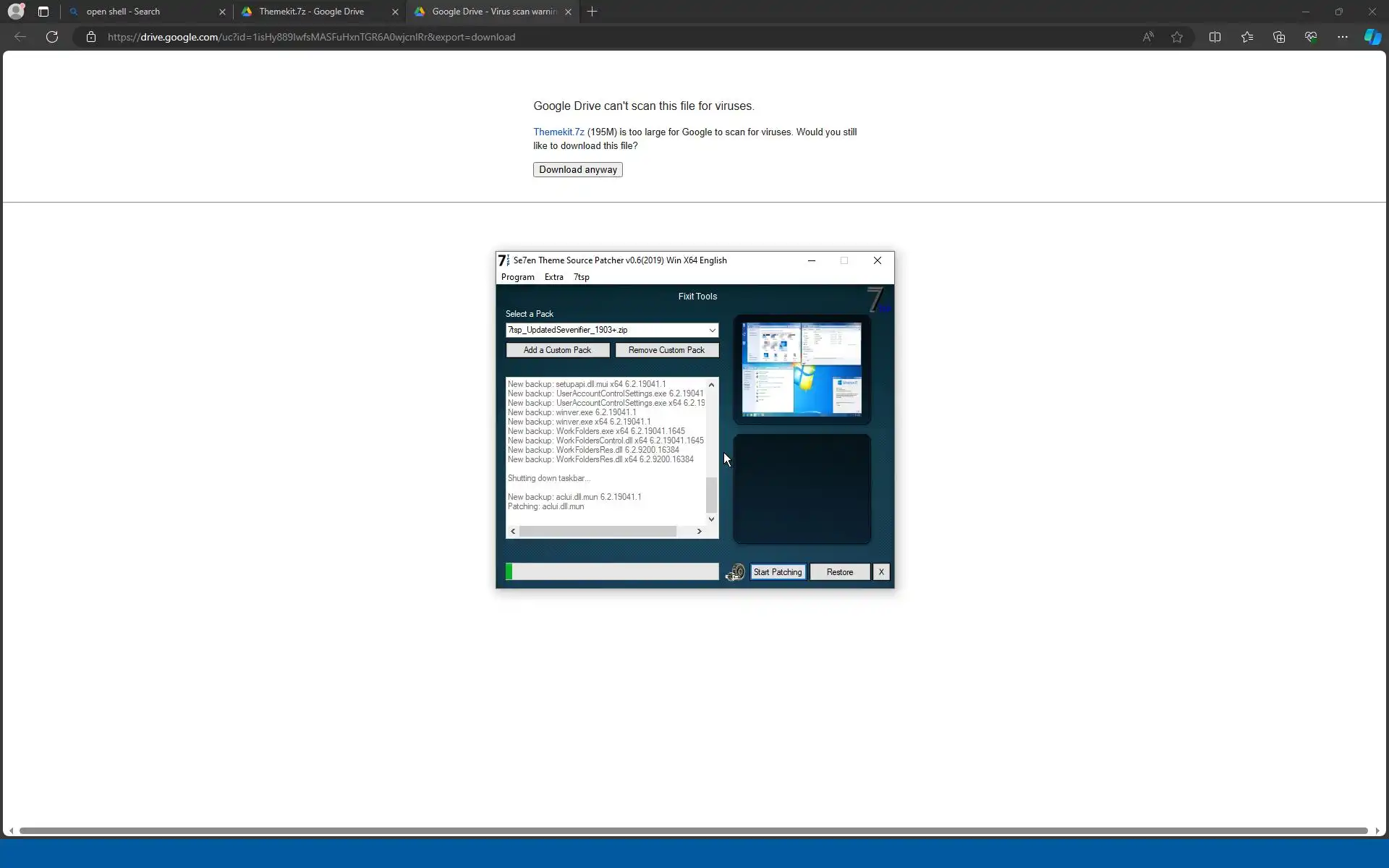Image resolution: width=1389 pixels, height=868 pixels.
Task: Open the Program menu
Action: (517, 277)
